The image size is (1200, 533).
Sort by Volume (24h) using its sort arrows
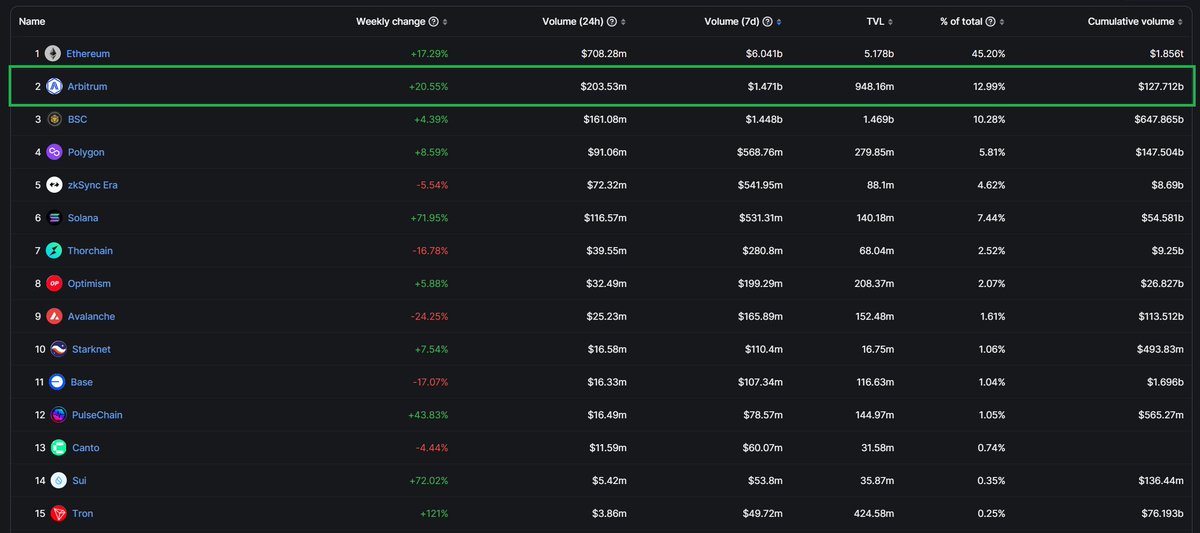pos(624,21)
